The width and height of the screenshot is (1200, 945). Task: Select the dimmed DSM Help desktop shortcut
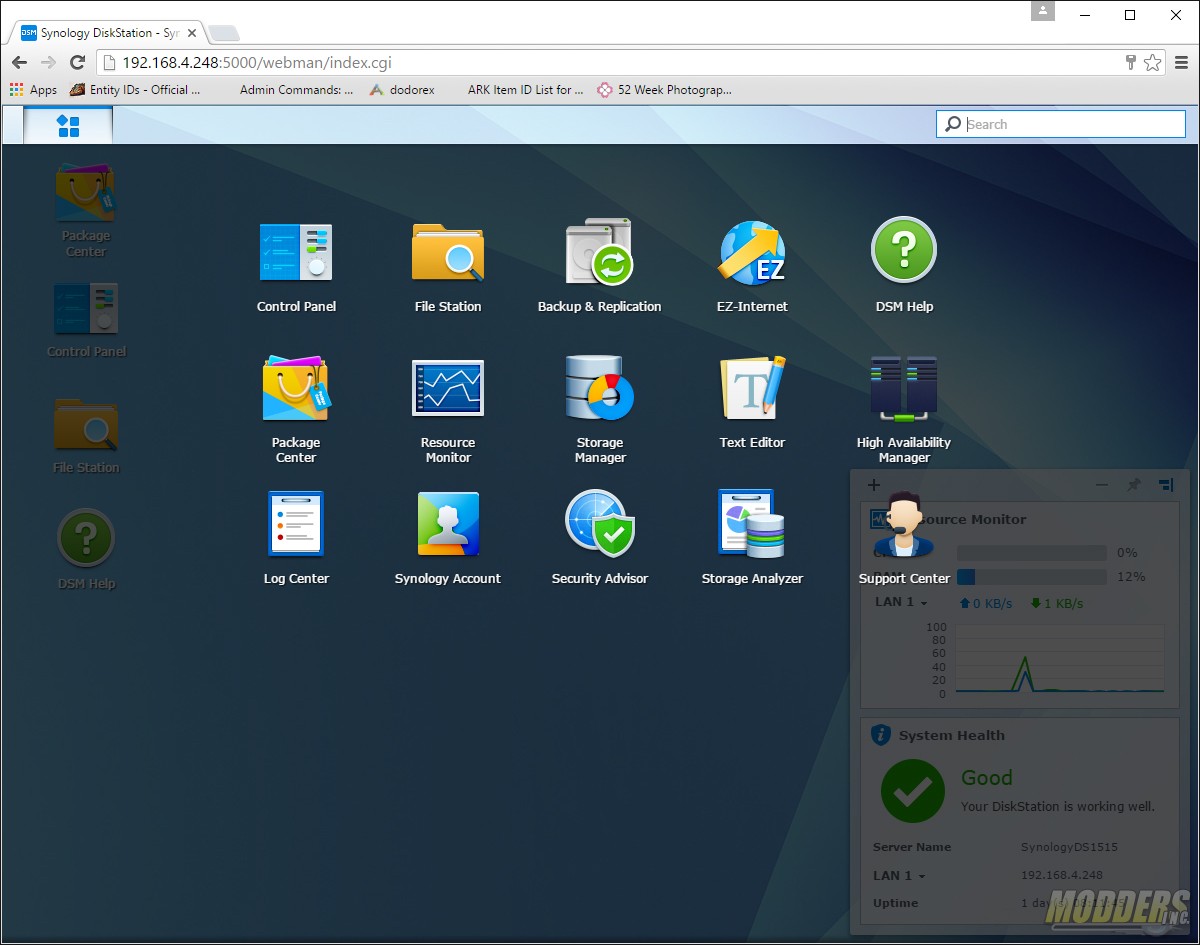click(86, 550)
